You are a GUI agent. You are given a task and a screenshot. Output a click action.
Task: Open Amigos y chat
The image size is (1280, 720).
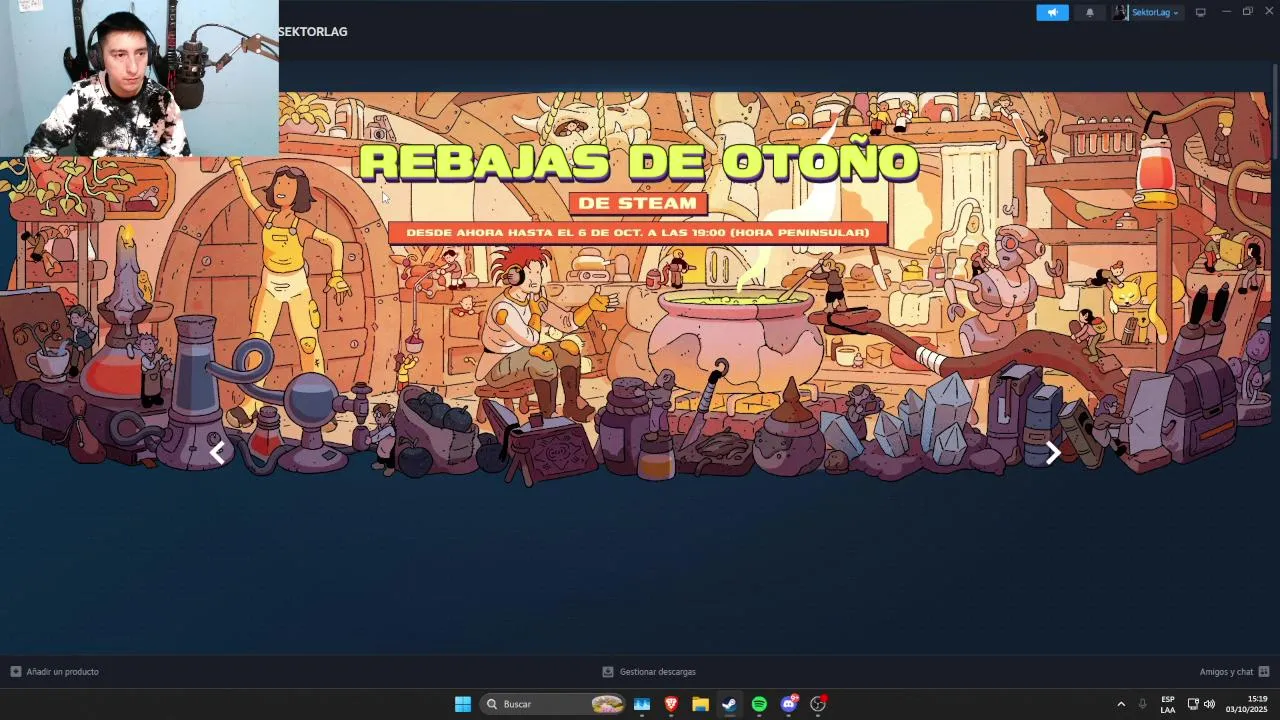[x=1226, y=672]
